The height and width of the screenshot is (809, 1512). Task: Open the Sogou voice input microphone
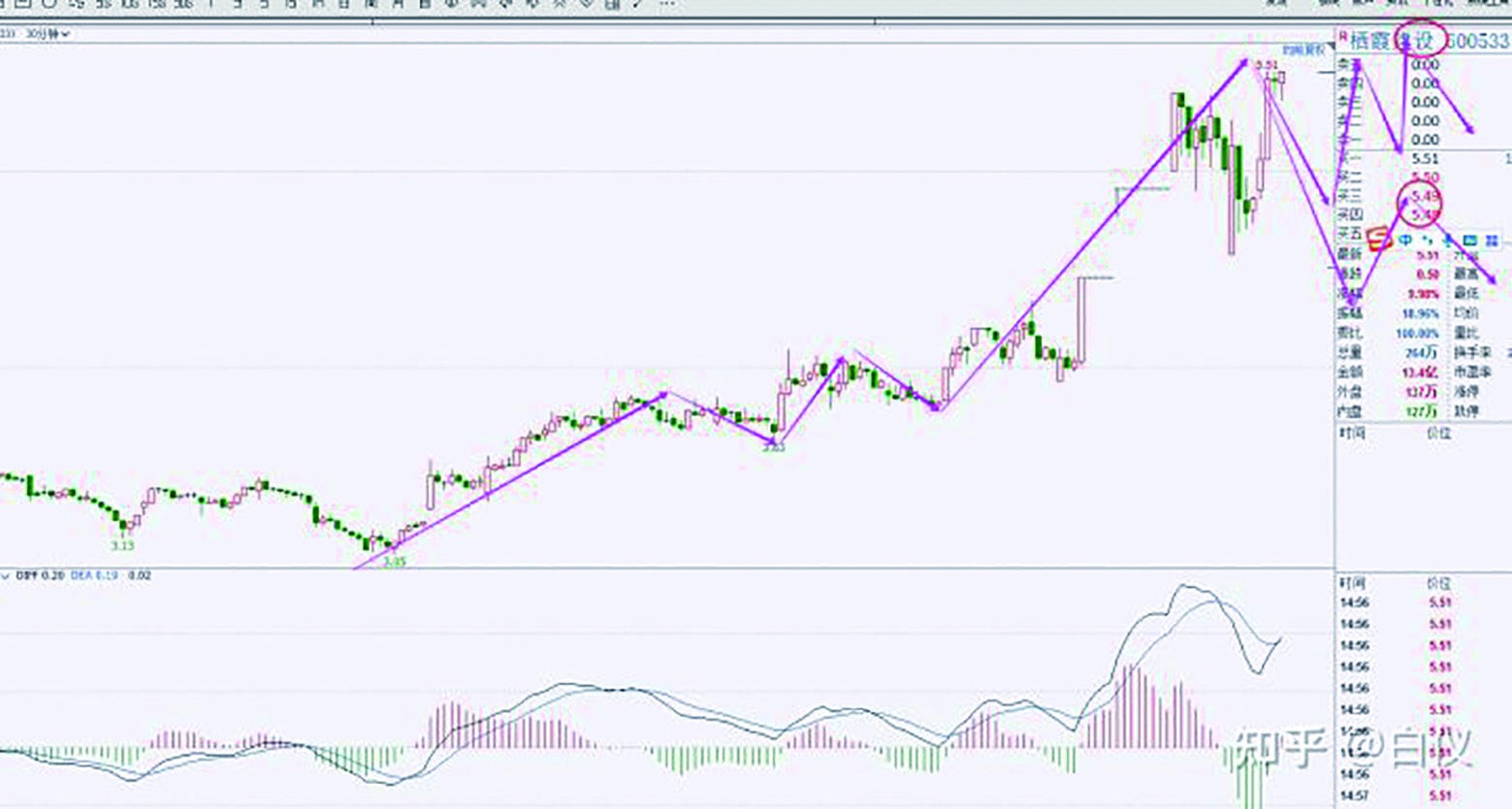[x=1447, y=240]
